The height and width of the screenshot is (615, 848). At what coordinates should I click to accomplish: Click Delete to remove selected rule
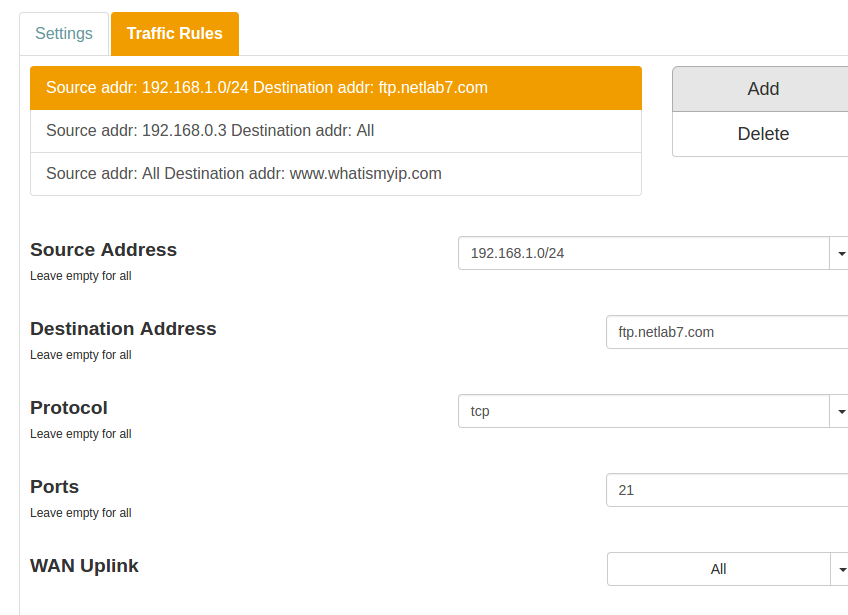coord(762,134)
